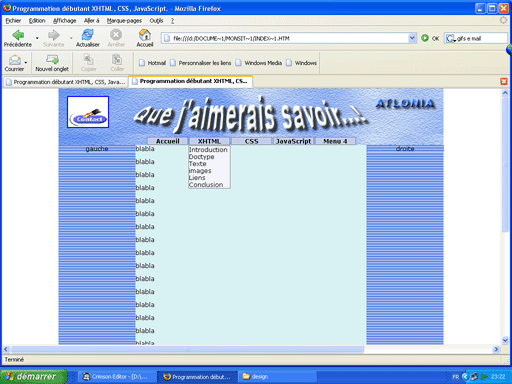
Task: Create a new tab with Nouvel onglet
Action: 52,60
